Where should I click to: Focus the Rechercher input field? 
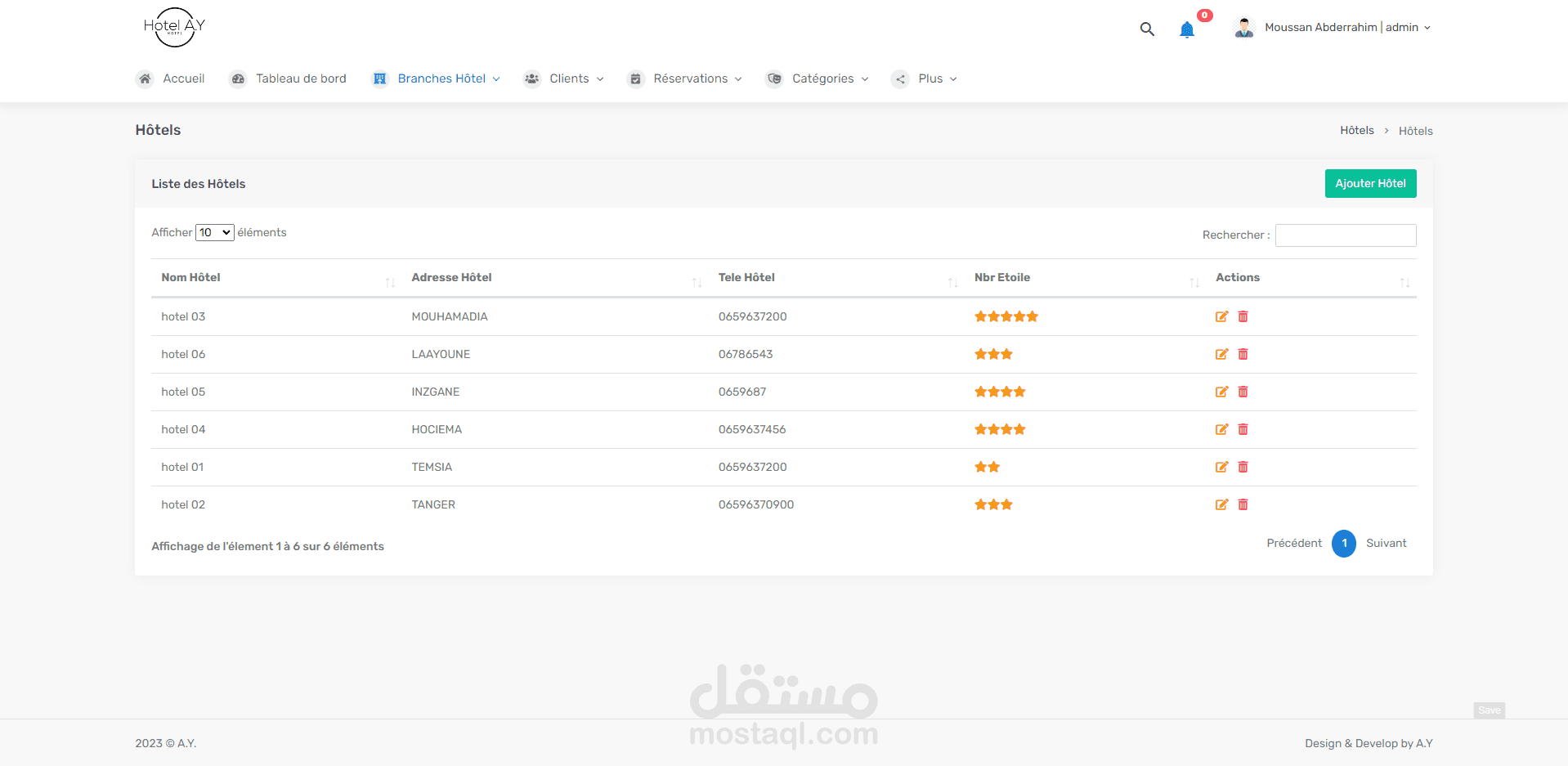coord(1346,235)
